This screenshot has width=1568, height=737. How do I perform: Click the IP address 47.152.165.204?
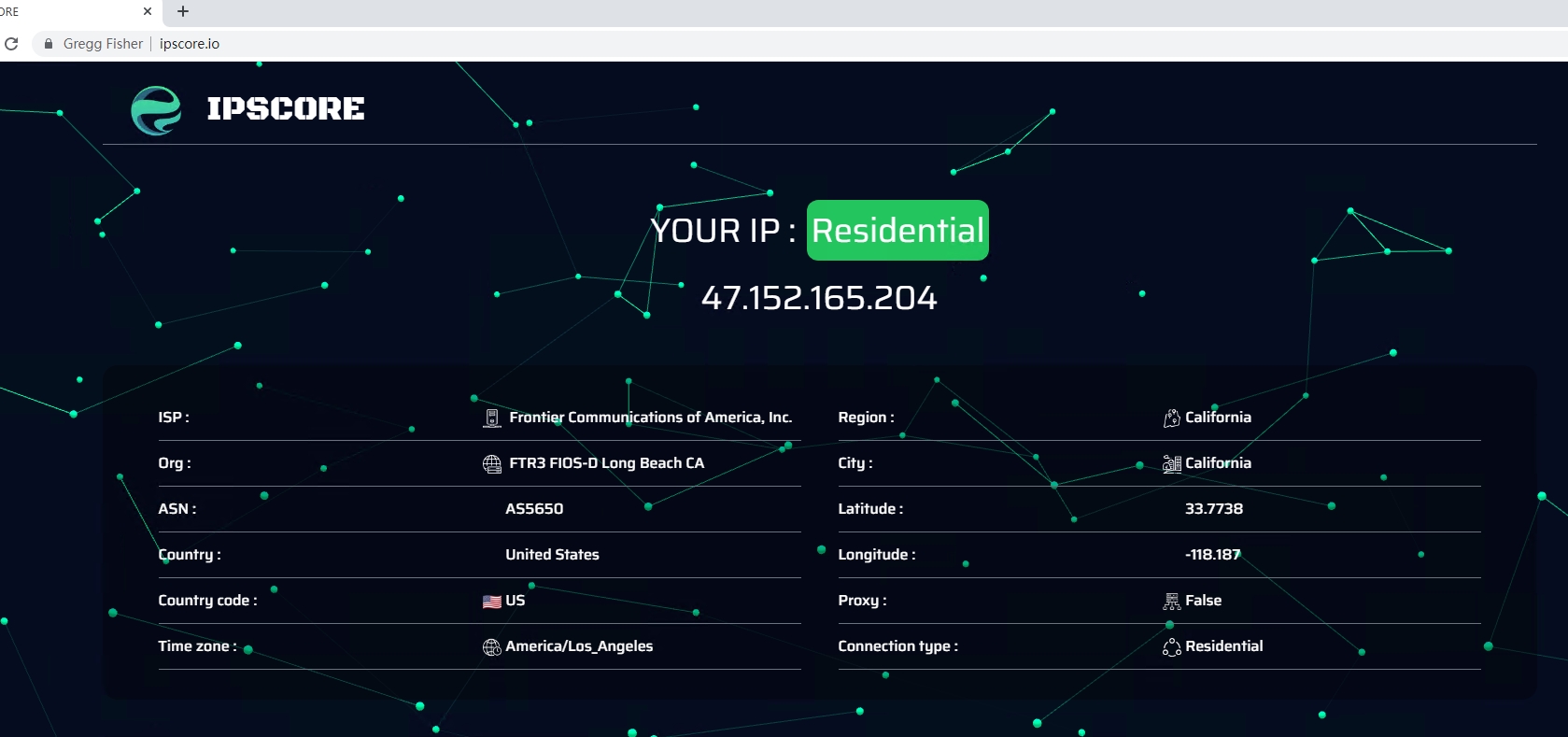[819, 298]
